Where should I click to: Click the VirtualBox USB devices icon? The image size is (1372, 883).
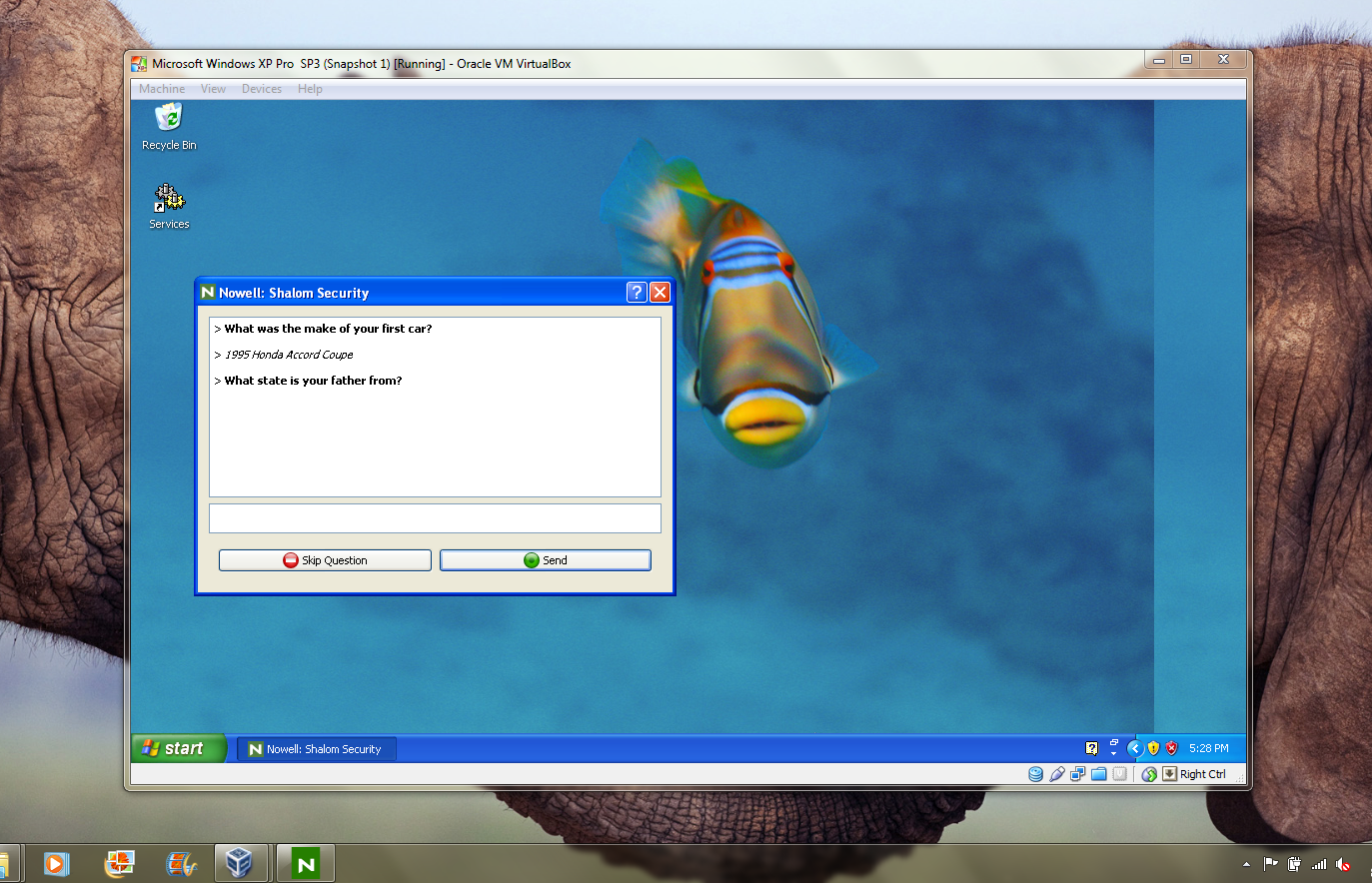click(x=1056, y=774)
